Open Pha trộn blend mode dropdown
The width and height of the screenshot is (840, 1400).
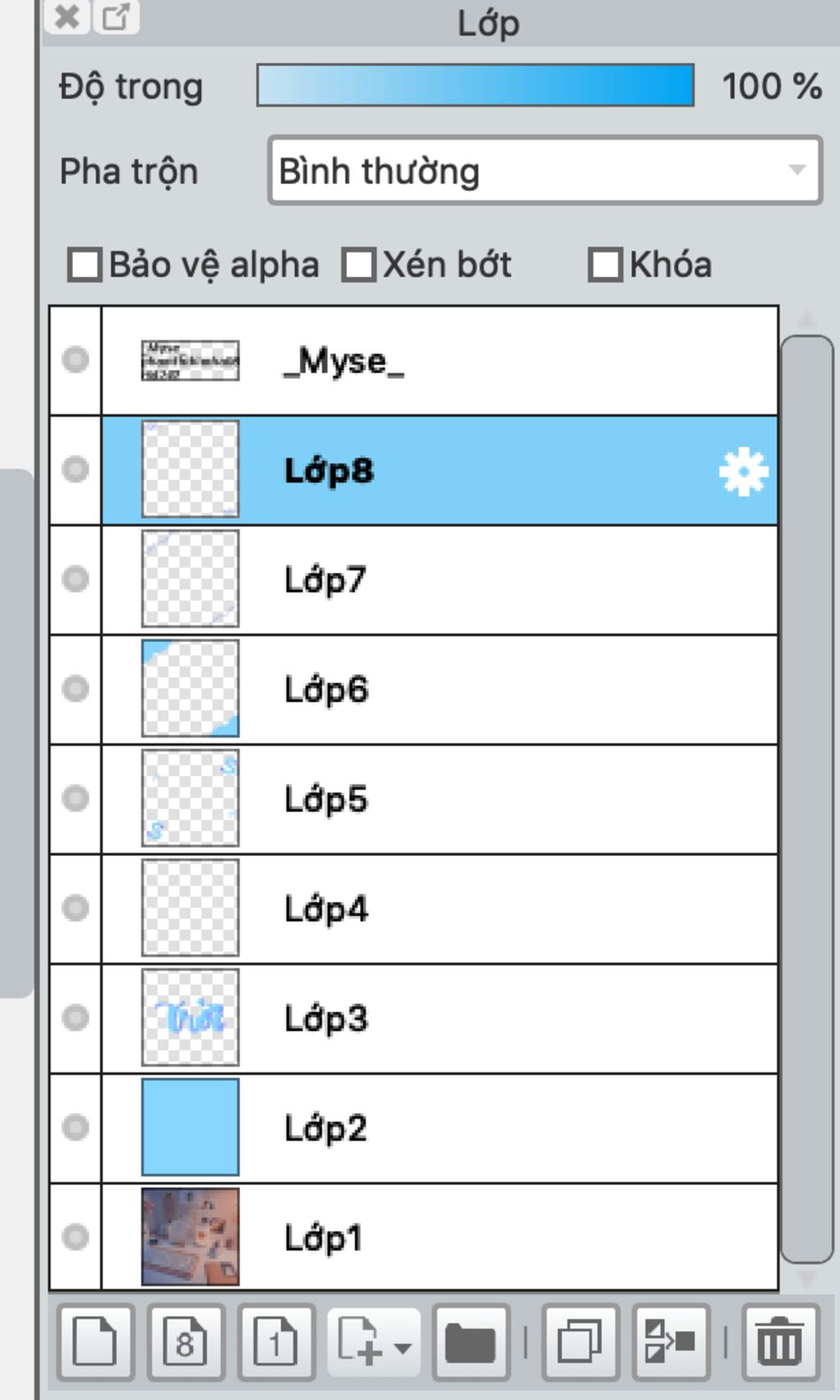(545, 171)
